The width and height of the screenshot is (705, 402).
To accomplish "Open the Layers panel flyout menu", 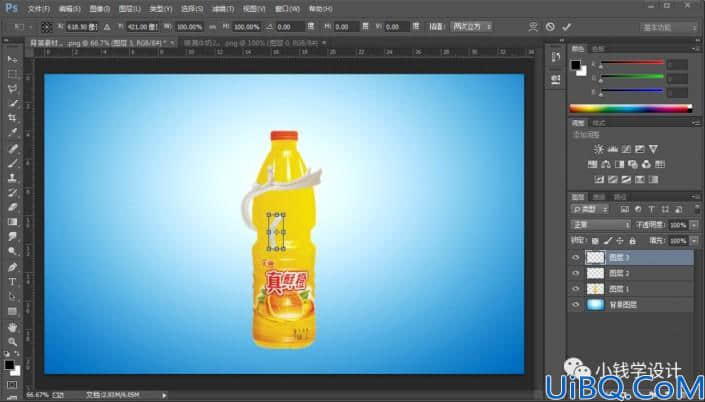I will (696, 197).
